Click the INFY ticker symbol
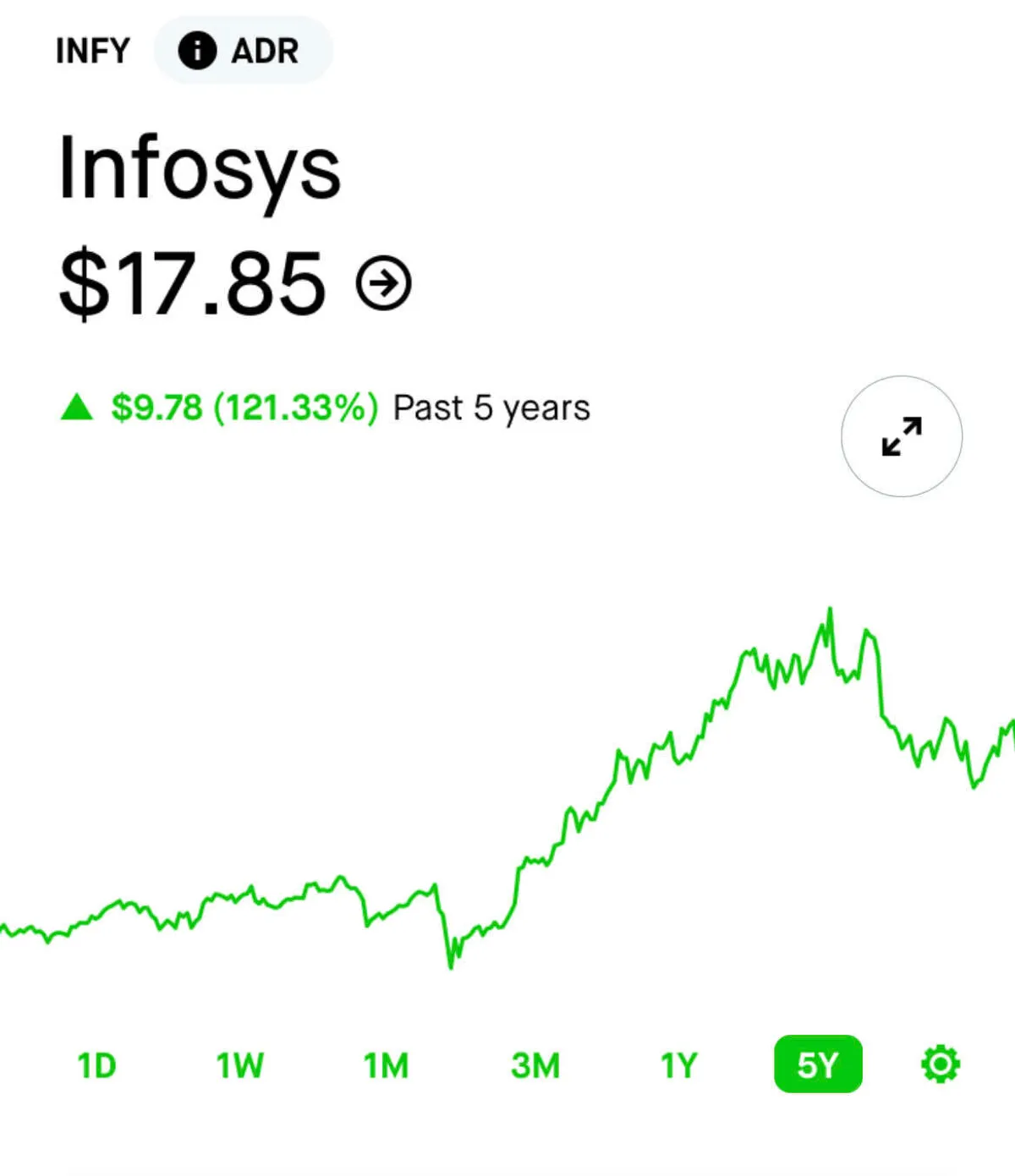1015x1176 pixels. click(x=93, y=51)
